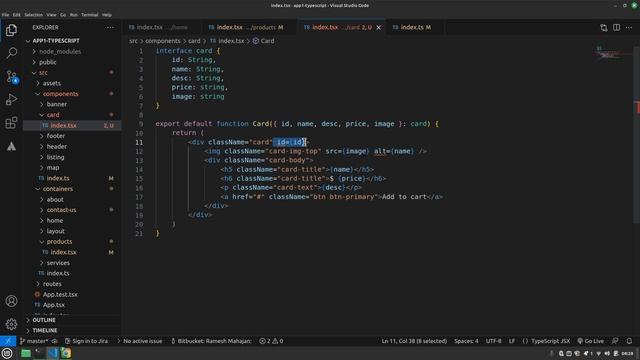Click the LF end of line indicator

pyautogui.click(x=511, y=341)
